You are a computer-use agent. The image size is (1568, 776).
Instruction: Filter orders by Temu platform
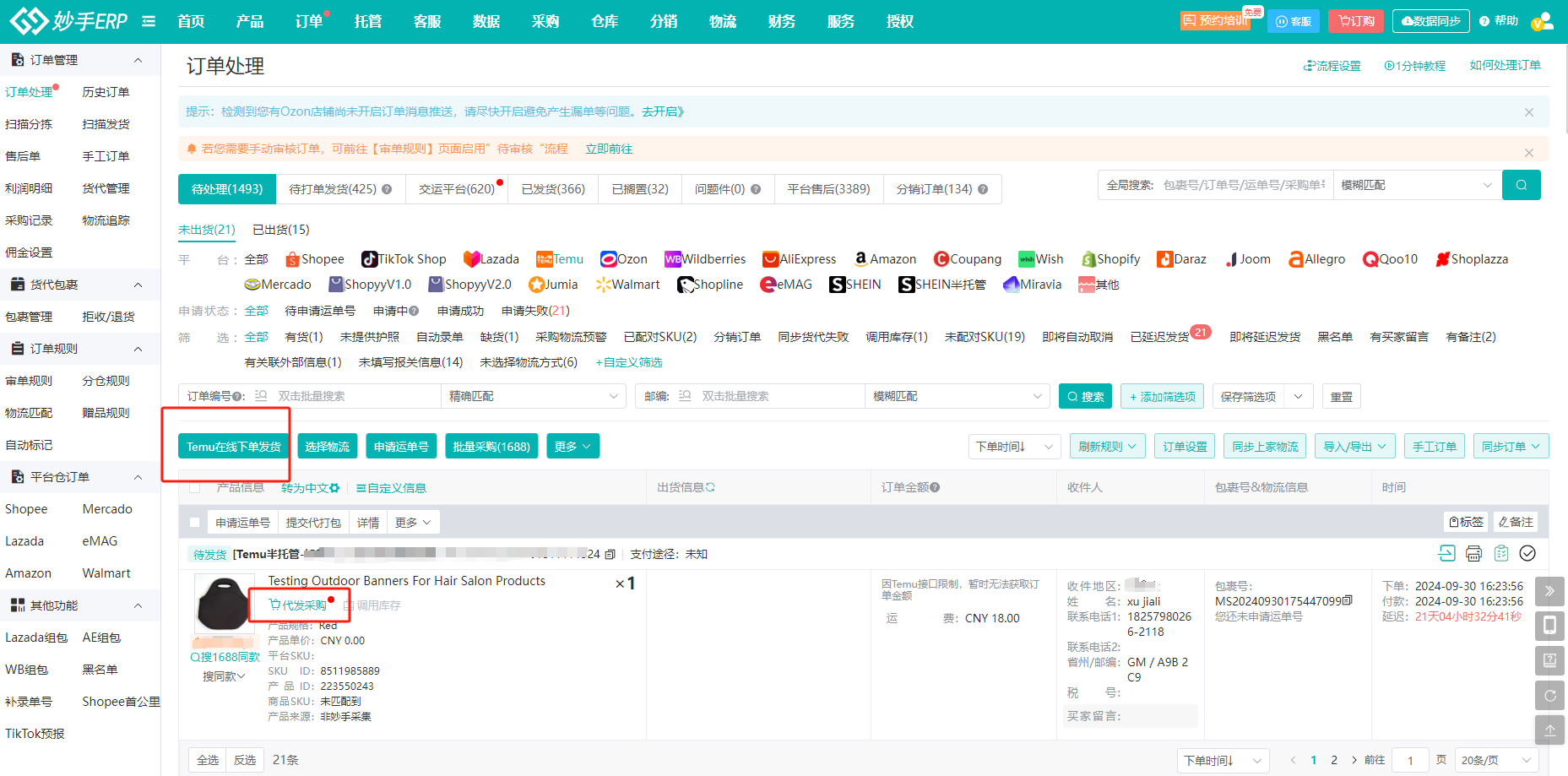tap(559, 259)
